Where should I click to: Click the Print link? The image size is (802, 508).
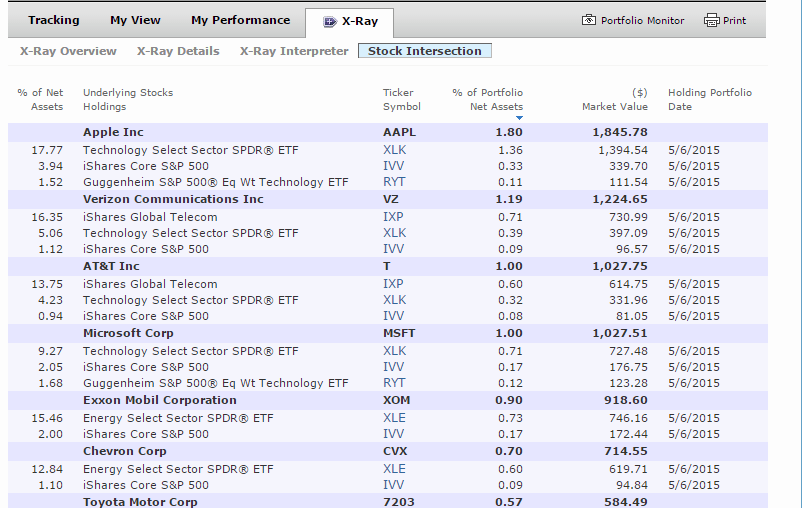click(x=734, y=20)
